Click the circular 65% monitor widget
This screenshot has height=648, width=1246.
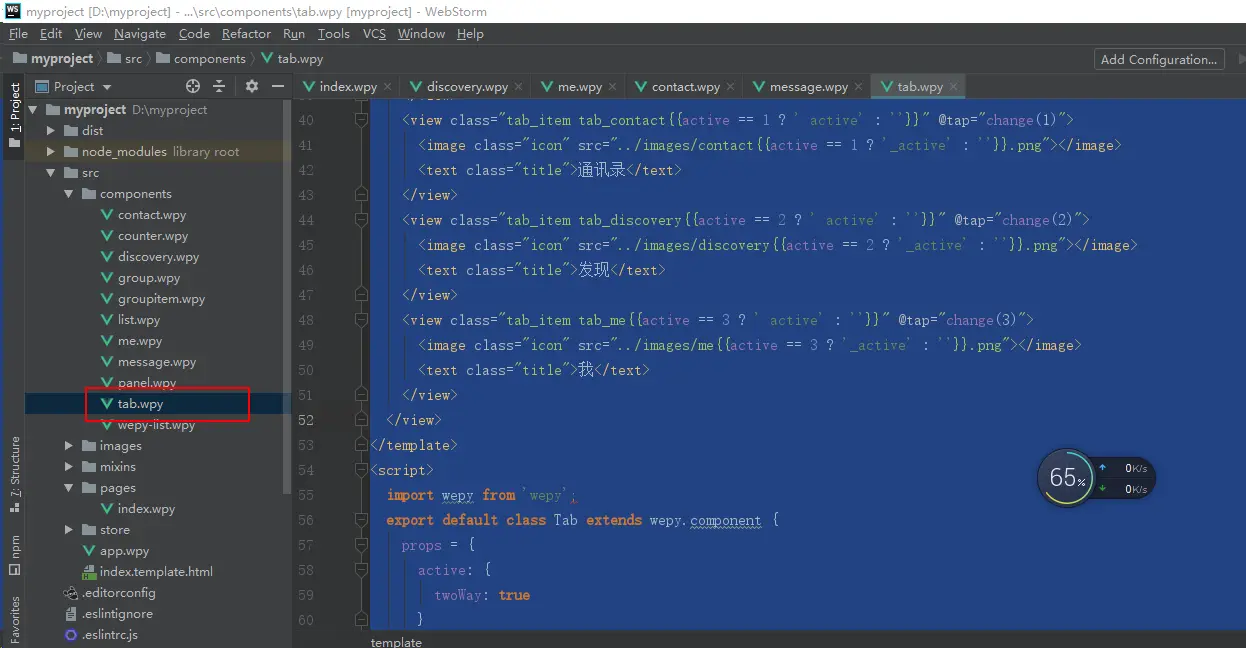click(x=1066, y=478)
